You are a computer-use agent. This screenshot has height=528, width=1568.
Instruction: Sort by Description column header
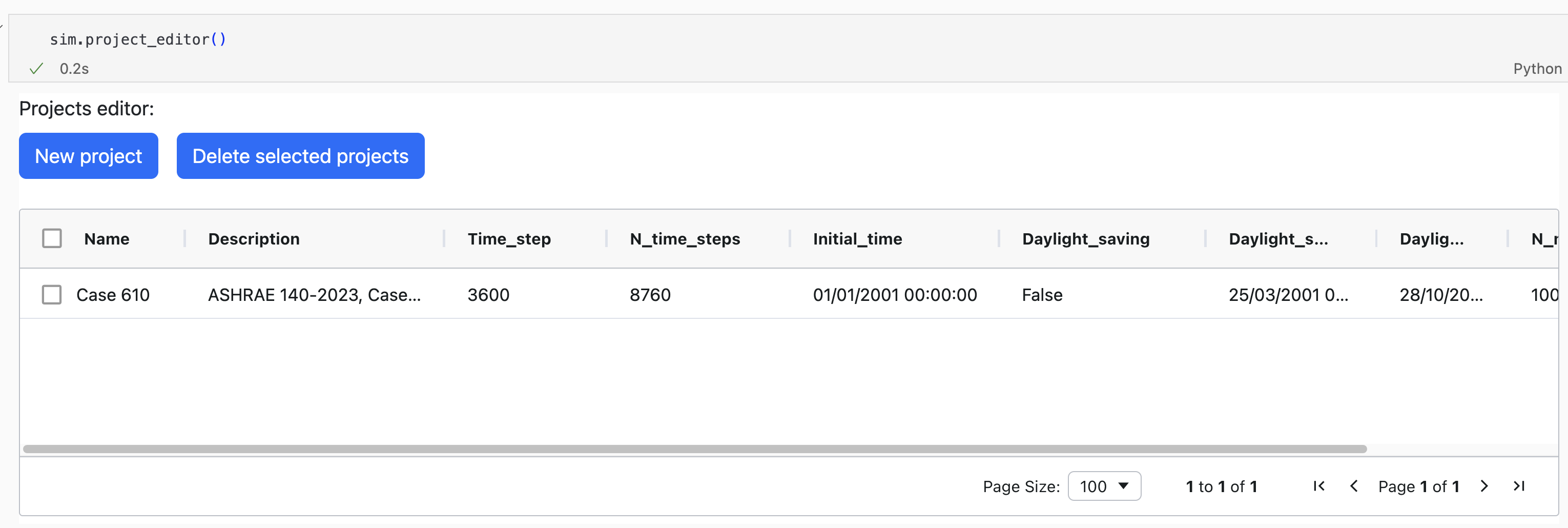coord(254,239)
